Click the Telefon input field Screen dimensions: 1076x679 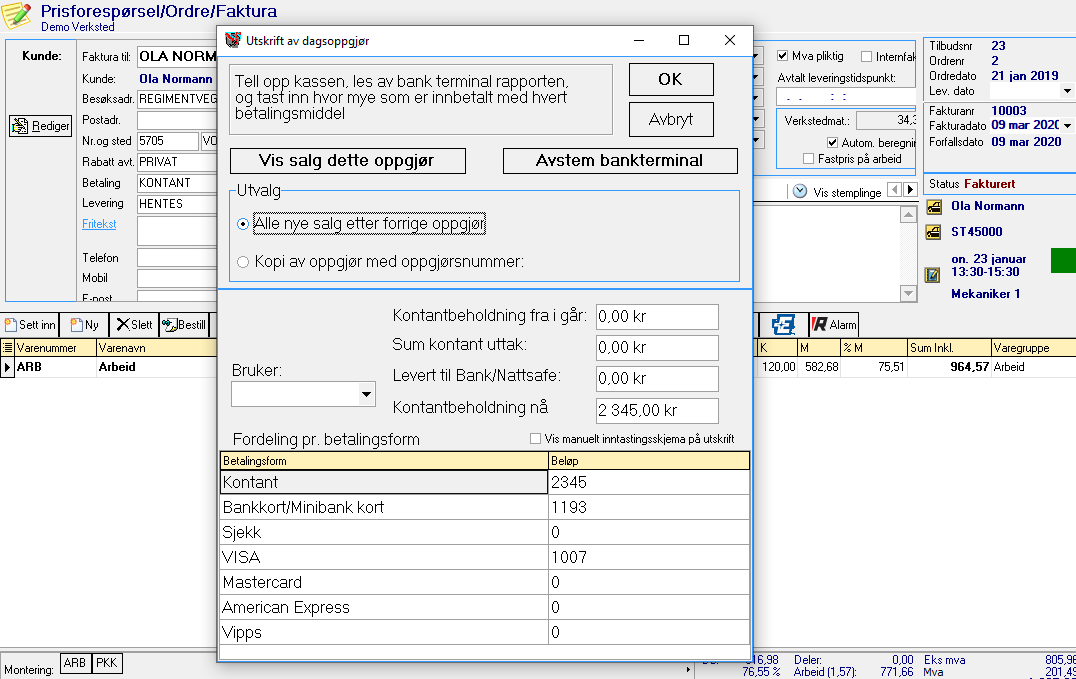[x=177, y=257]
